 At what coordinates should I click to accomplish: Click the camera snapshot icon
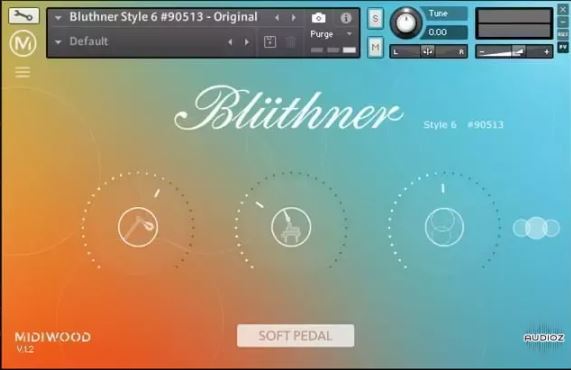(x=319, y=18)
